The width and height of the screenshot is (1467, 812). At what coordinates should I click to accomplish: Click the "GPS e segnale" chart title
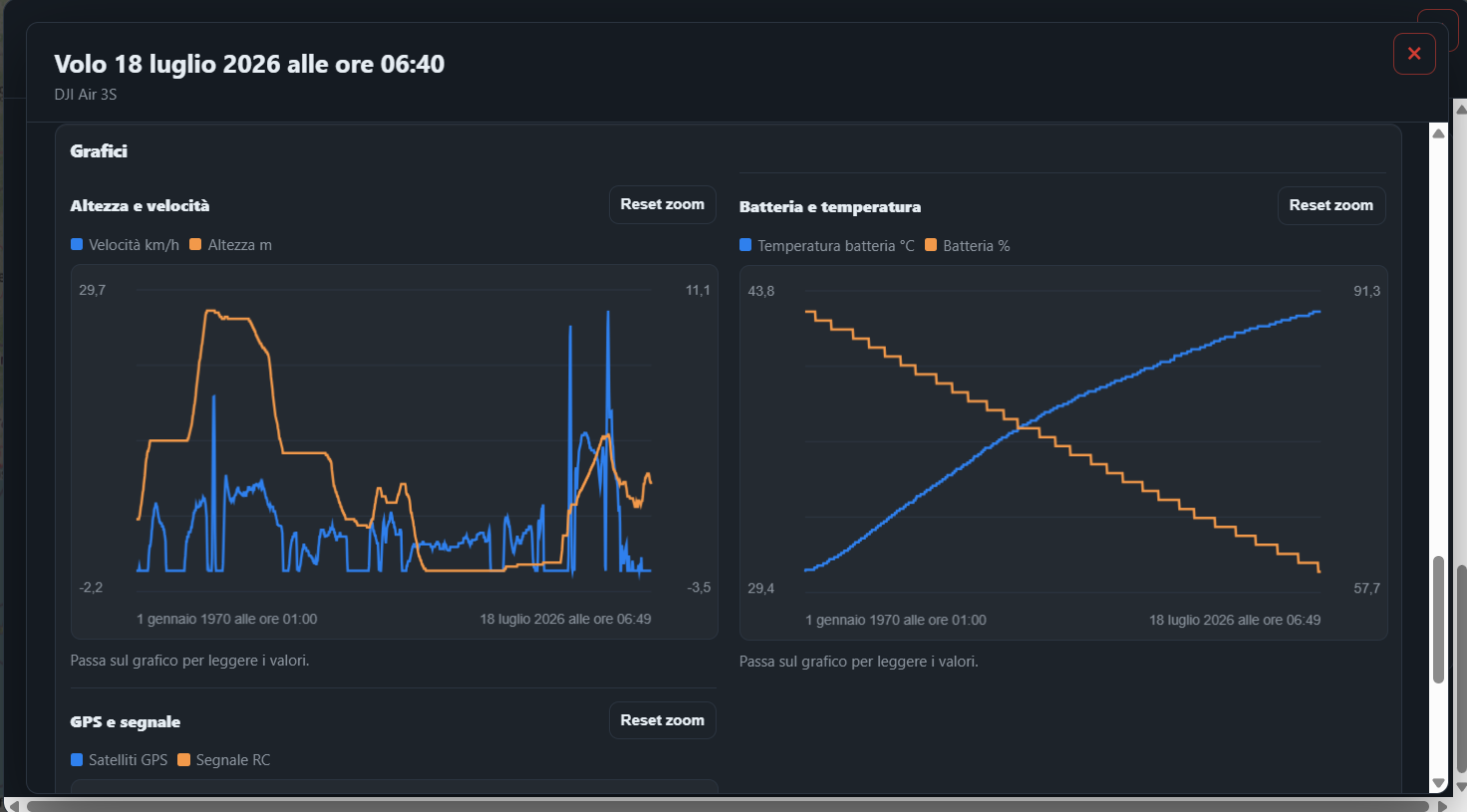[x=126, y=722]
